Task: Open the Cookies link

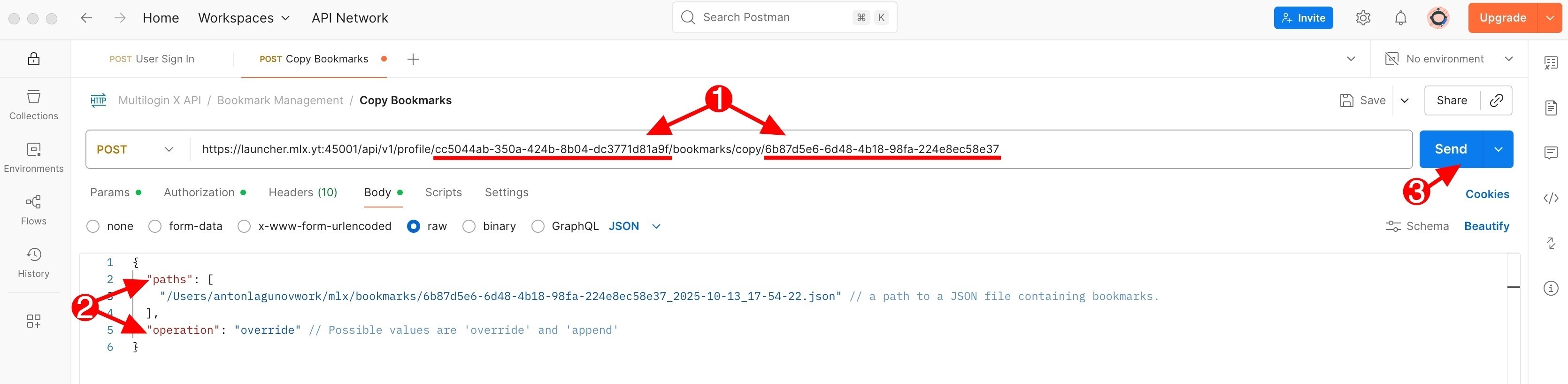Action: tap(1487, 194)
